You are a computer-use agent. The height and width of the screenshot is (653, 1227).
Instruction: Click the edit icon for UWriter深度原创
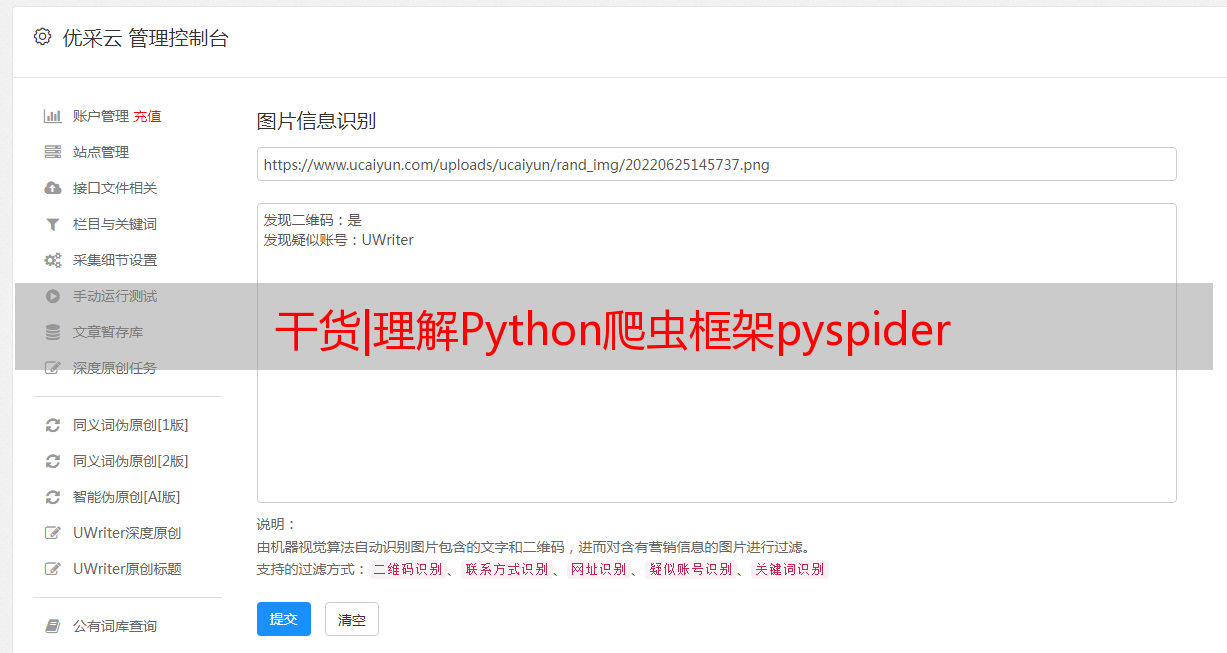tap(53, 533)
